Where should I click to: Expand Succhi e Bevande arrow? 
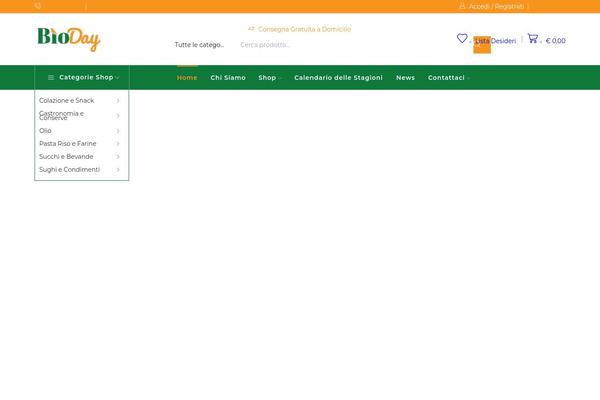118,157
